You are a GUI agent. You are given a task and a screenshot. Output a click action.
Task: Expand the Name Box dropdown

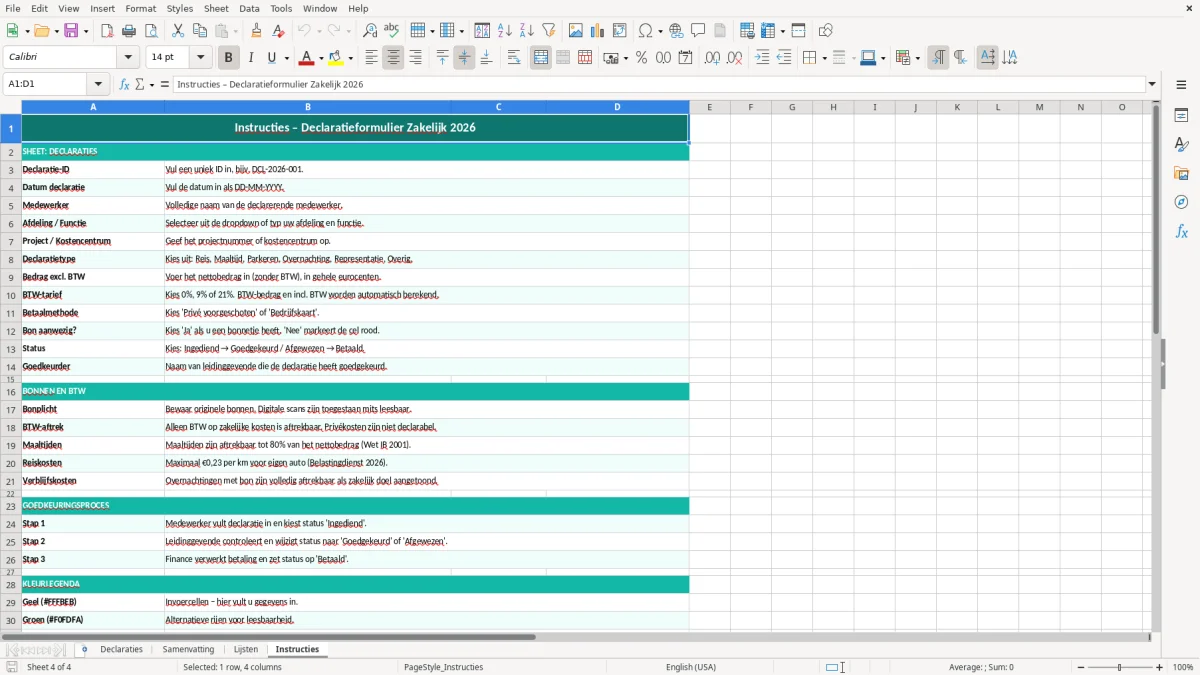pyautogui.click(x=98, y=84)
